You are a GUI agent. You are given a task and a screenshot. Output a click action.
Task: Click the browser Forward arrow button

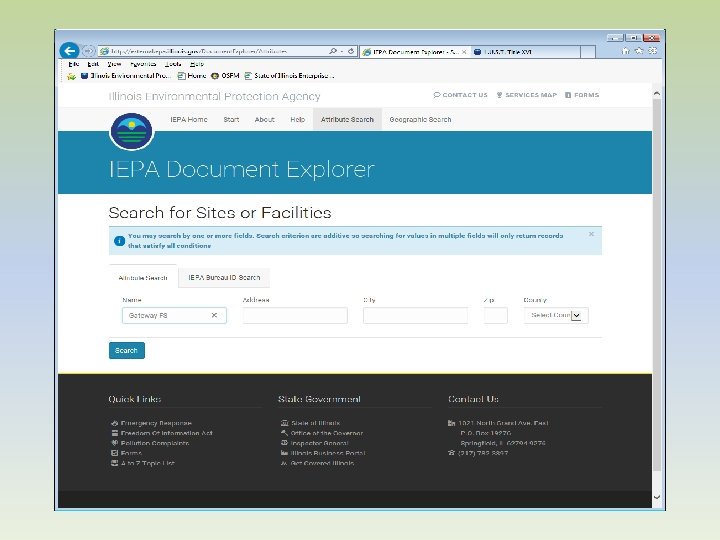[89, 51]
